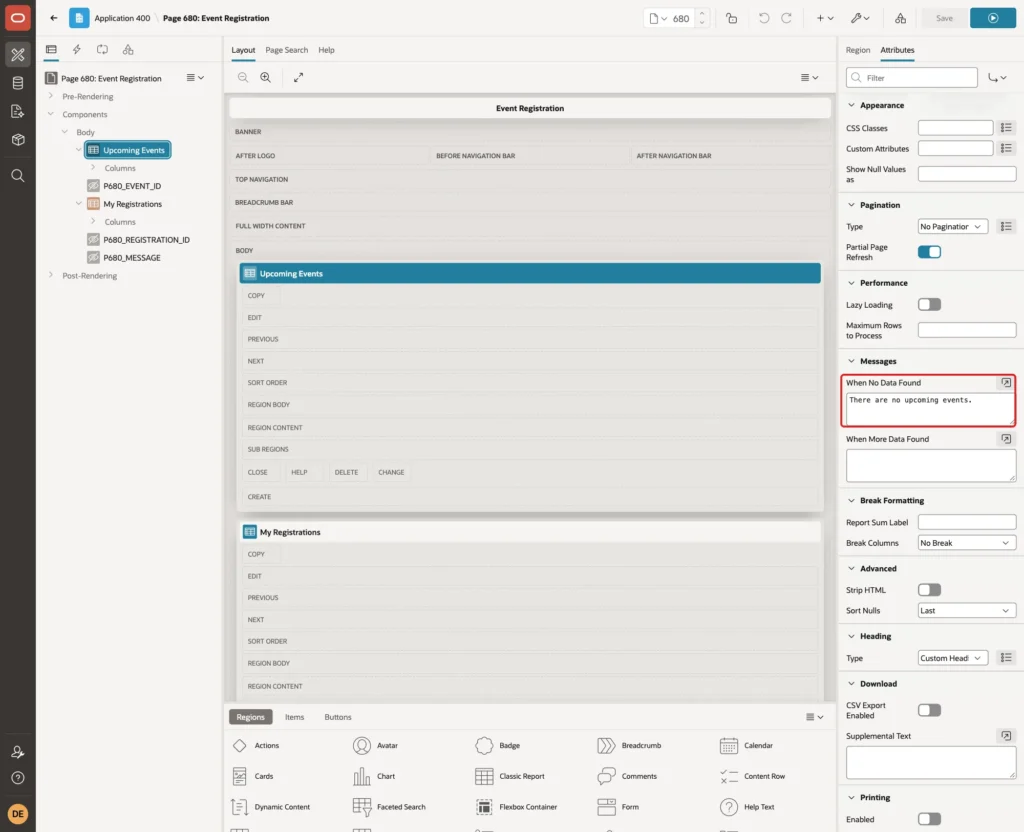Open Break Columns dropdown
Image resolution: width=1024 pixels, height=832 pixels.
click(967, 543)
